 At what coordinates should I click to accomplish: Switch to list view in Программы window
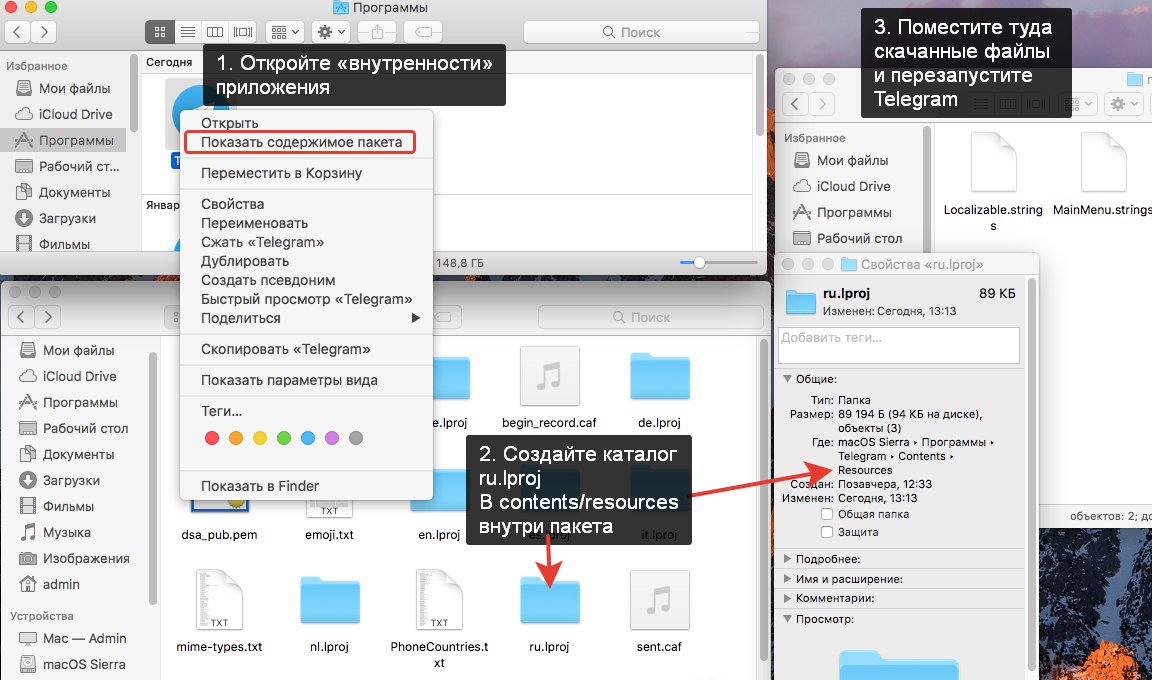tap(187, 32)
